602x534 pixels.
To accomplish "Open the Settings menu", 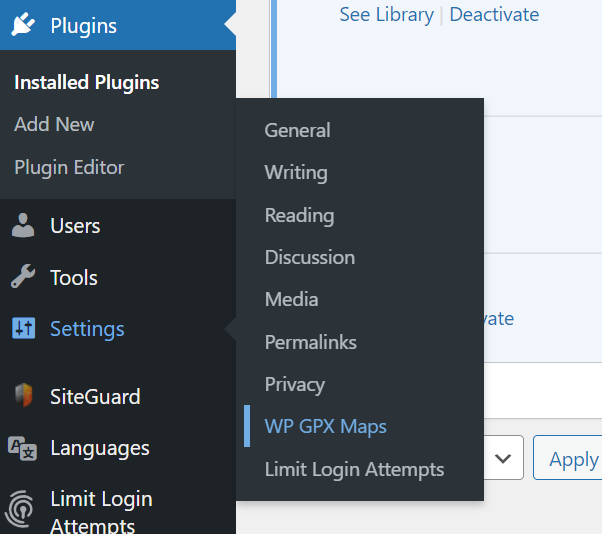I will coord(87,329).
